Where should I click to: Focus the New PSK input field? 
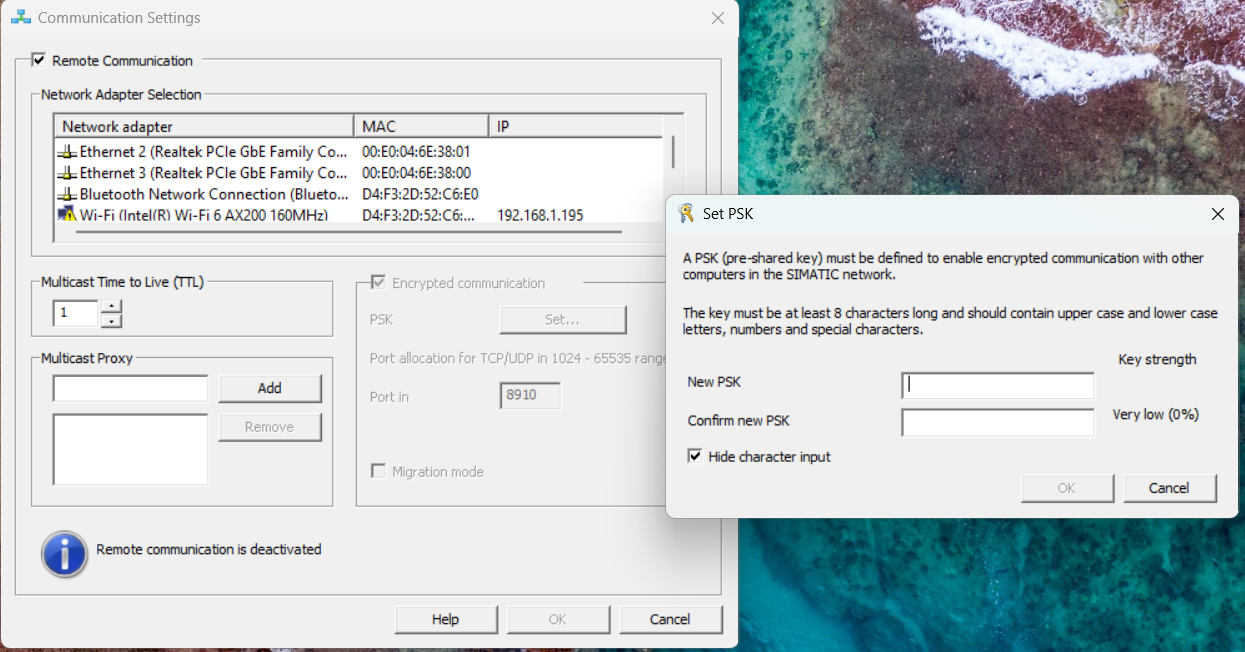pos(998,386)
